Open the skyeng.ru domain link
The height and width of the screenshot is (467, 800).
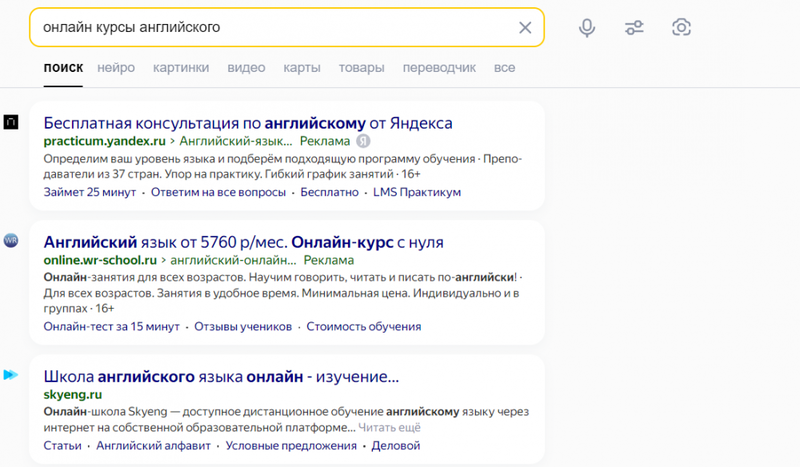(72, 395)
